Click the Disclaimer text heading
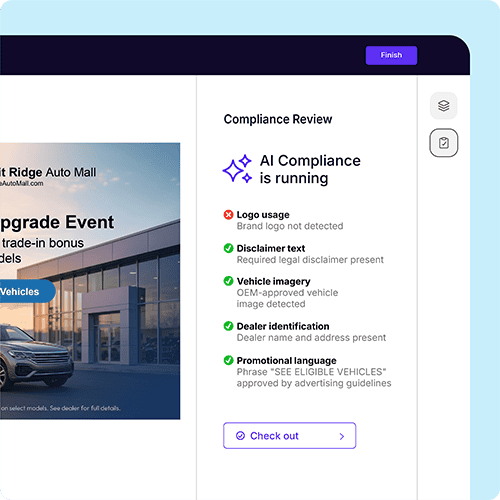This screenshot has height=500, width=500. tap(271, 248)
